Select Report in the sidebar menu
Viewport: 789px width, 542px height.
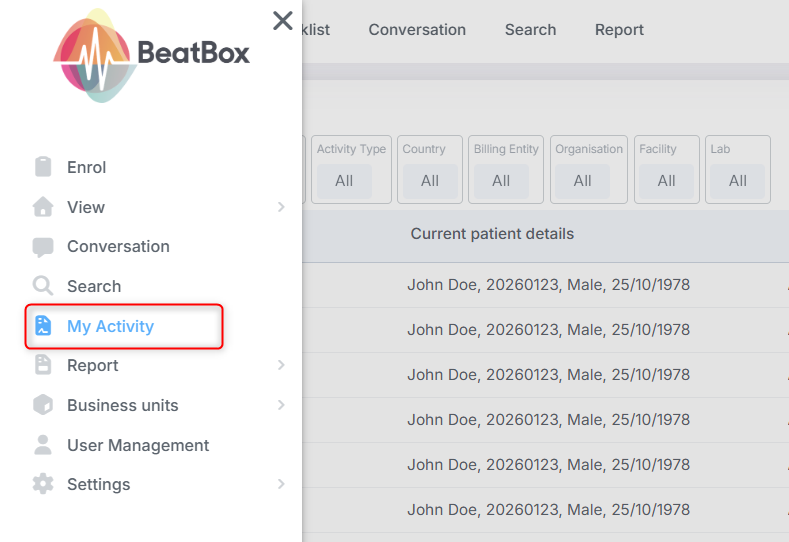click(93, 365)
